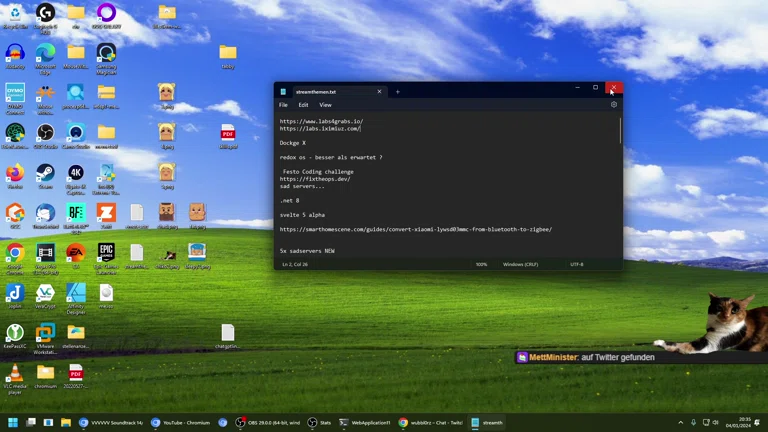
Task: Add a new tab in Notepad
Action: pos(397,92)
